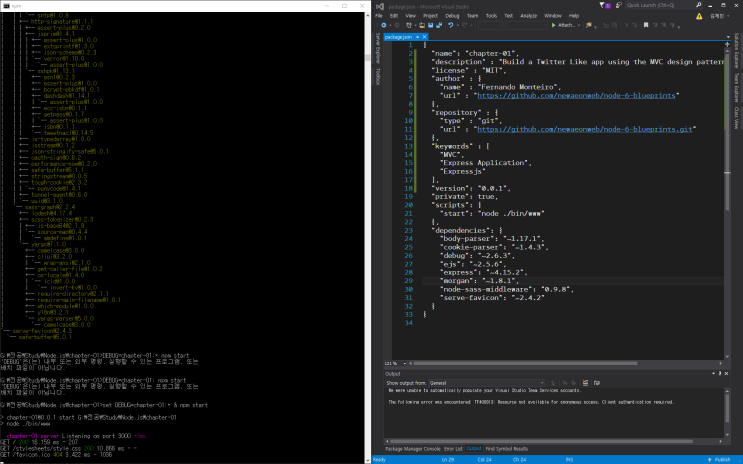Image resolution: width=743 pixels, height=464 pixels.
Task: Open the Server Explorer side tab
Action: [x=378, y=48]
